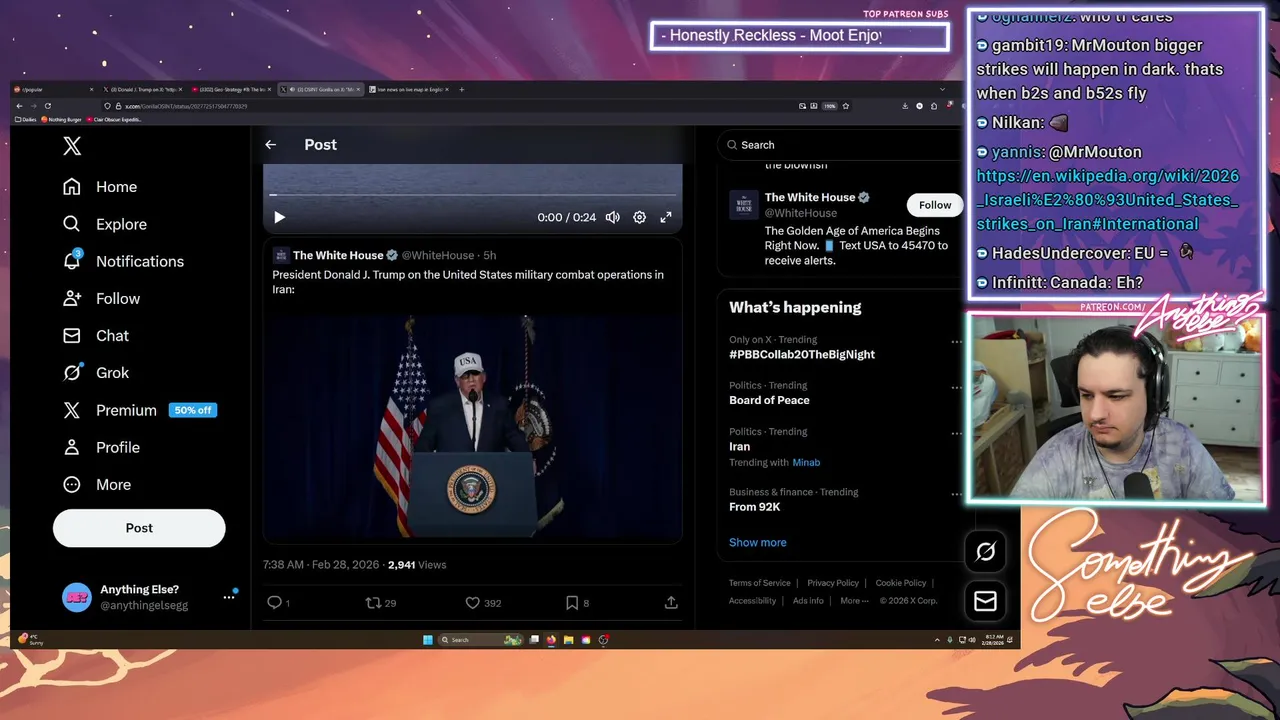Follow The White House account

(935, 205)
